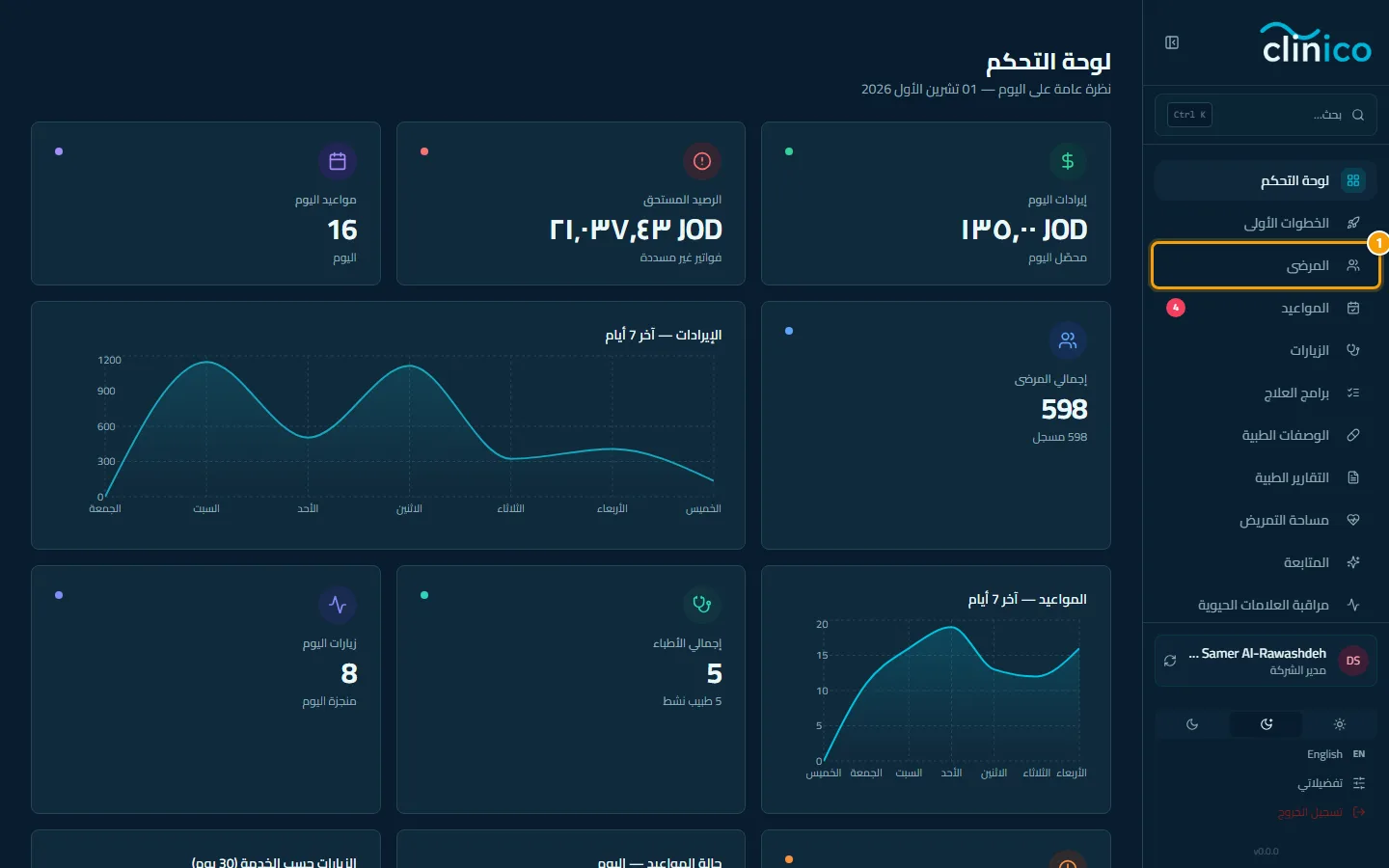
Task: Click the stethoscope icon on إجمالي الأطباء card
Action: tap(702, 605)
